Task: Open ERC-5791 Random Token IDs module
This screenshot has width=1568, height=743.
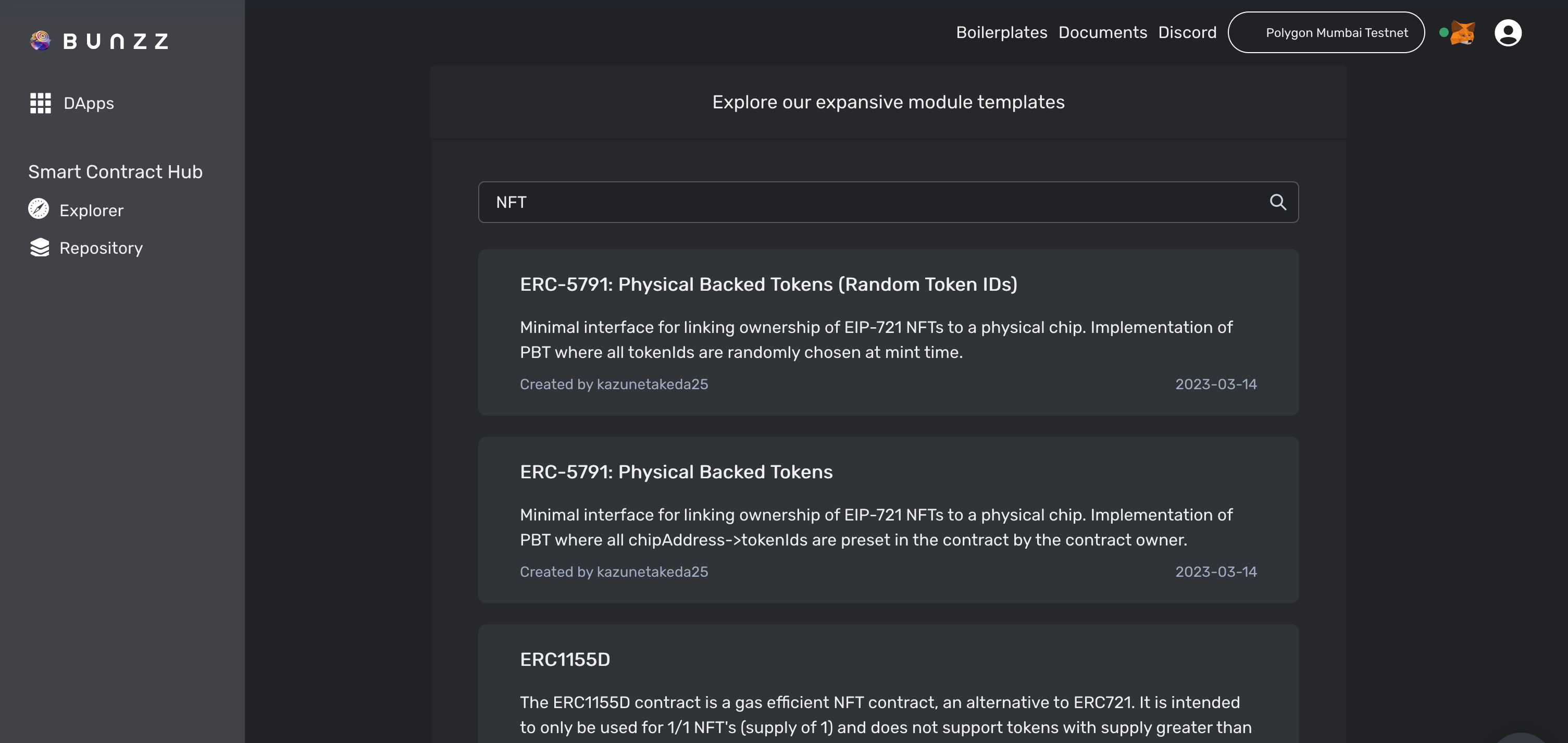Action: pyautogui.click(x=768, y=284)
